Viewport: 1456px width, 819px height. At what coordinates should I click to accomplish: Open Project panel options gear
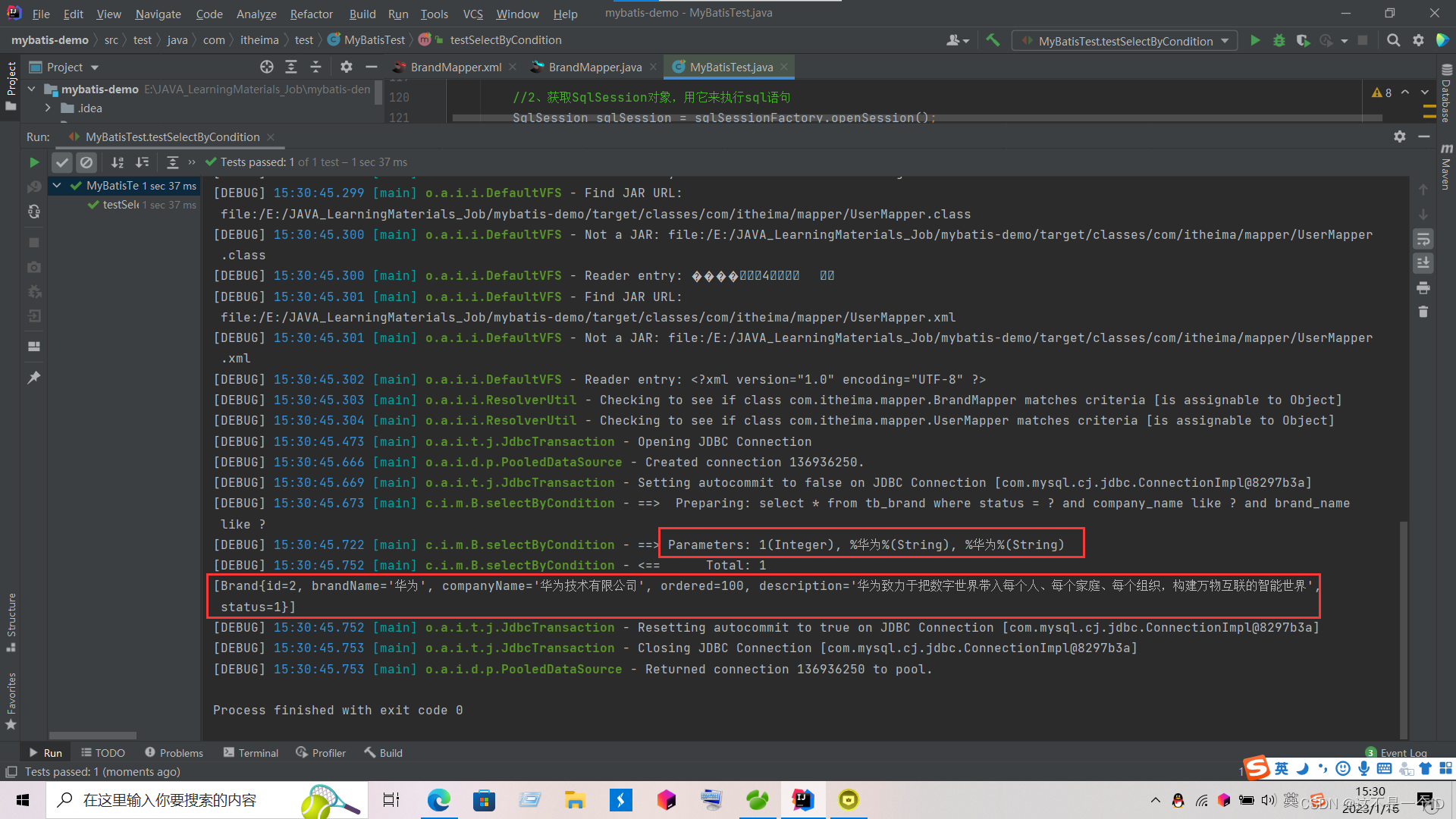click(347, 67)
